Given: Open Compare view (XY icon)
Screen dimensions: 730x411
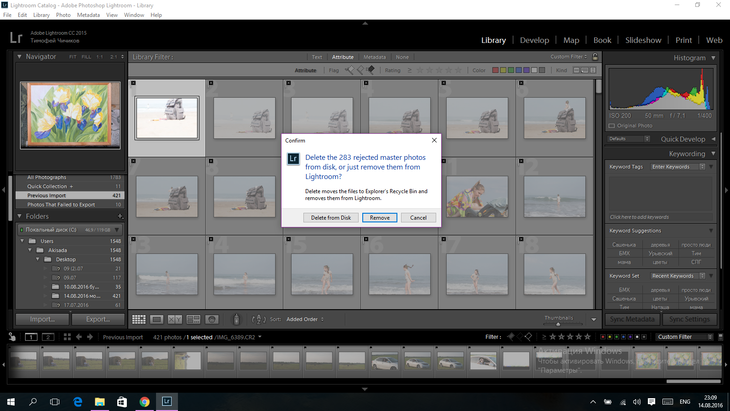Looking at the screenshot, I should tap(175, 319).
